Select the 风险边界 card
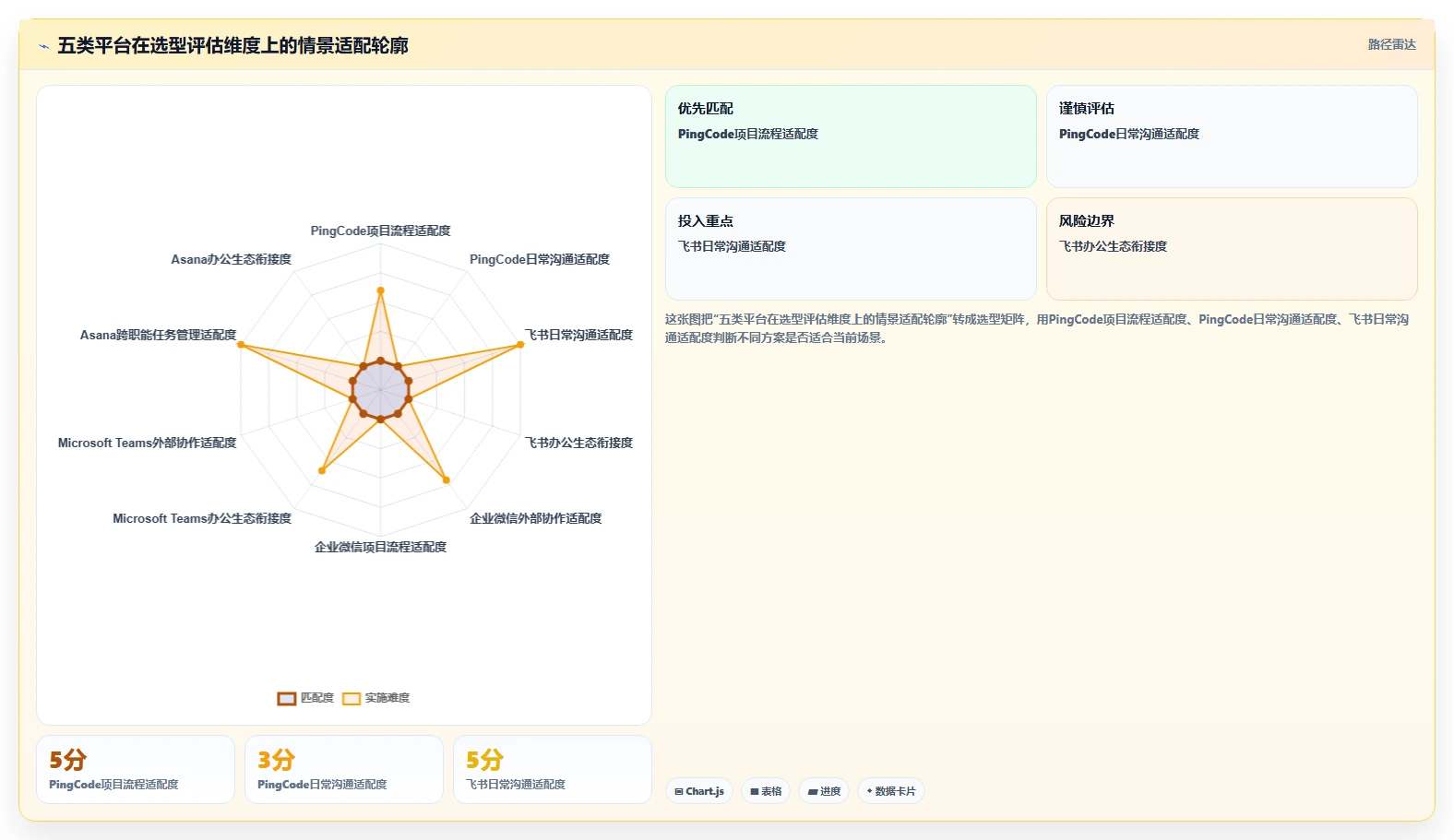The height and width of the screenshot is (840, 1454). coord(1232,249)
